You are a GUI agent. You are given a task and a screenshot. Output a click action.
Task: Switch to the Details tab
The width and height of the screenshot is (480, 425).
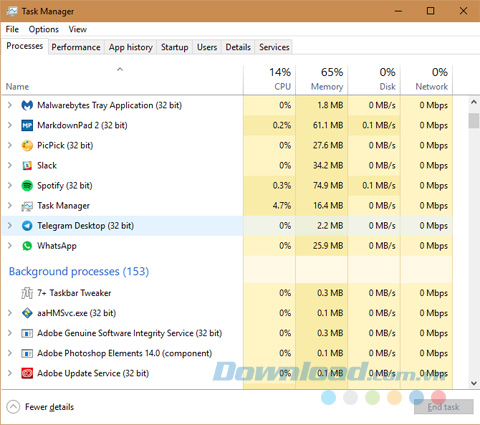coord(238,47)
